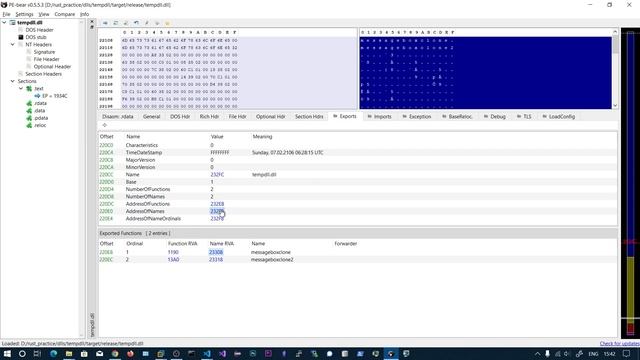
Task: Open the Compare menu
Action: [64, 14]
